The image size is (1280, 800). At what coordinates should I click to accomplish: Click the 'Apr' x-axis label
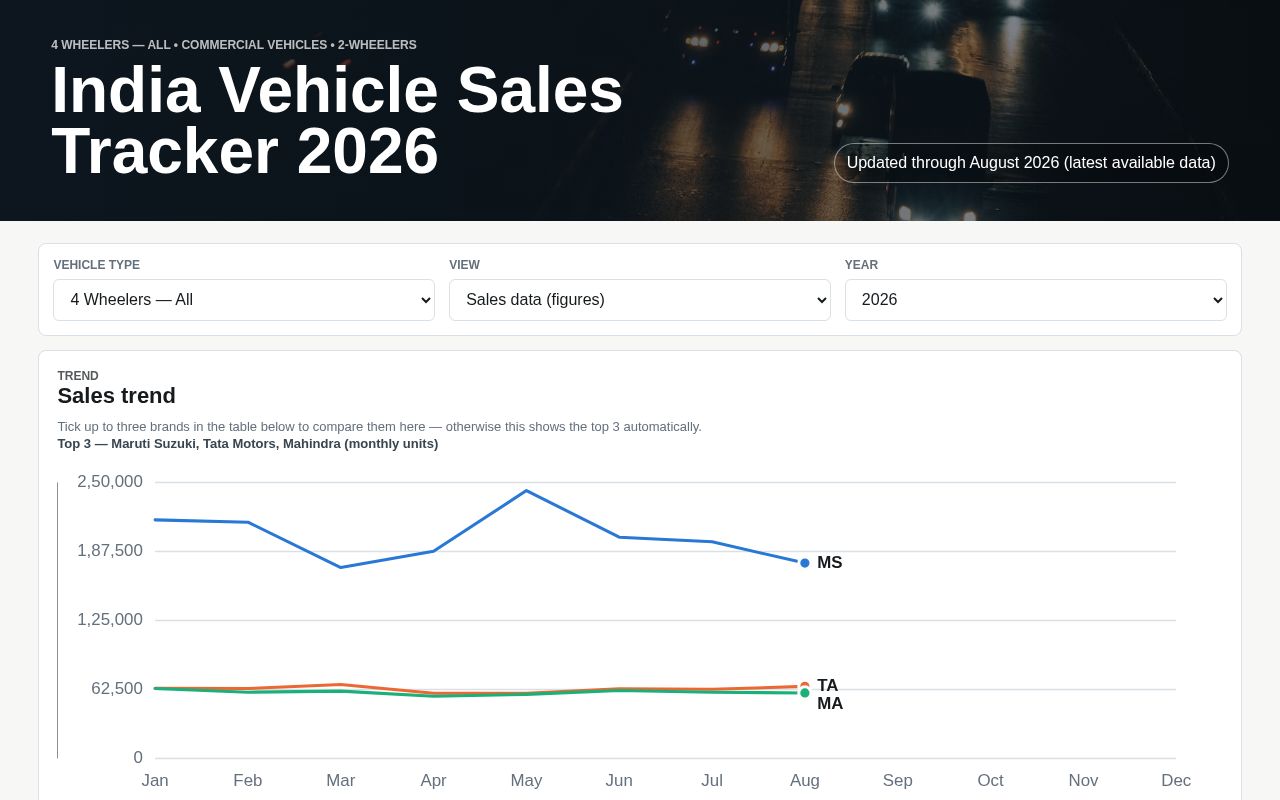pos(433,781)
